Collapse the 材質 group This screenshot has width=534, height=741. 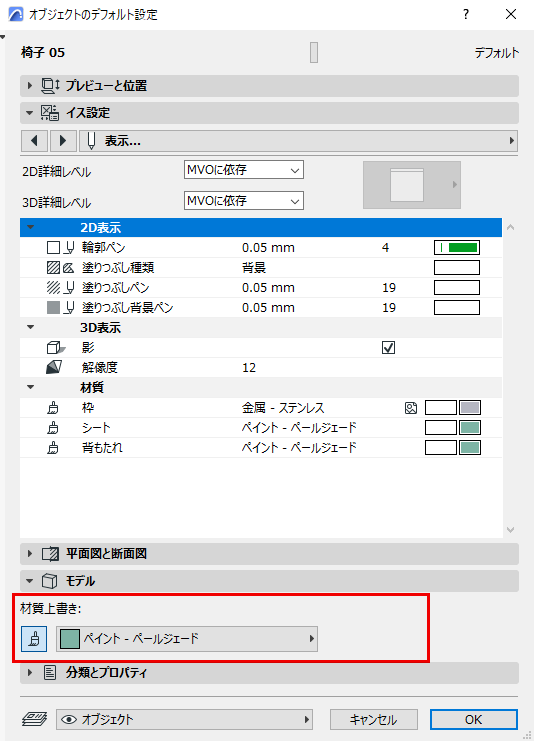(x=31, y=387)
